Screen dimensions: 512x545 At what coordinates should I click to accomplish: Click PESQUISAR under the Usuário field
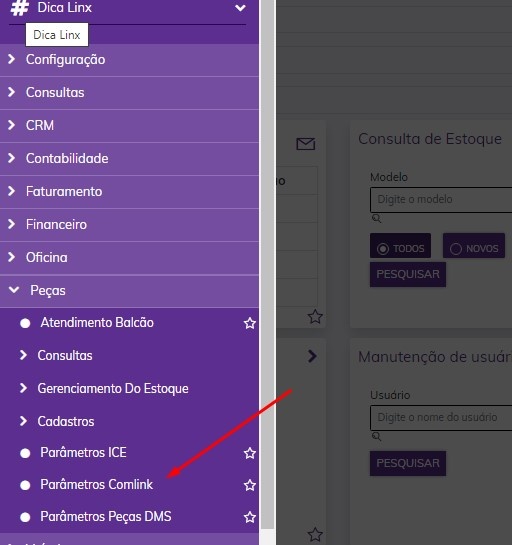408,463
